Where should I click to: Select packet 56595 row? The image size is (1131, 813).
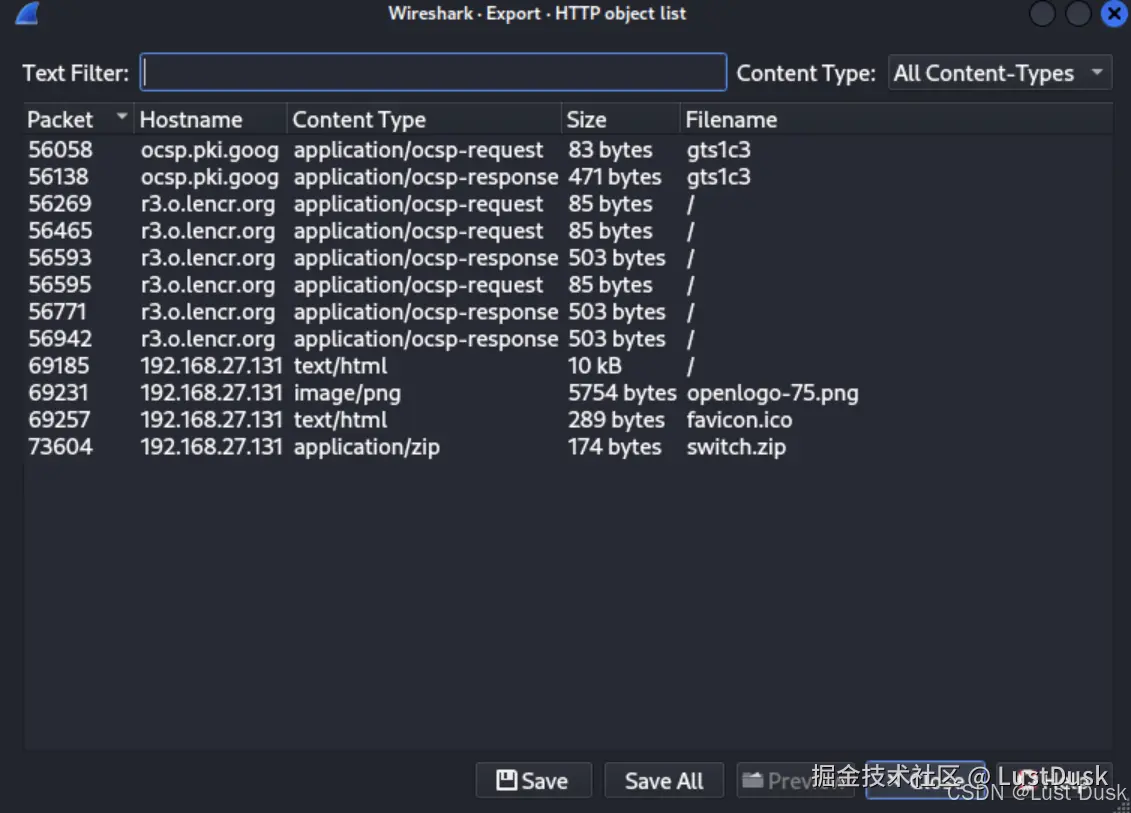coord(568,285)
